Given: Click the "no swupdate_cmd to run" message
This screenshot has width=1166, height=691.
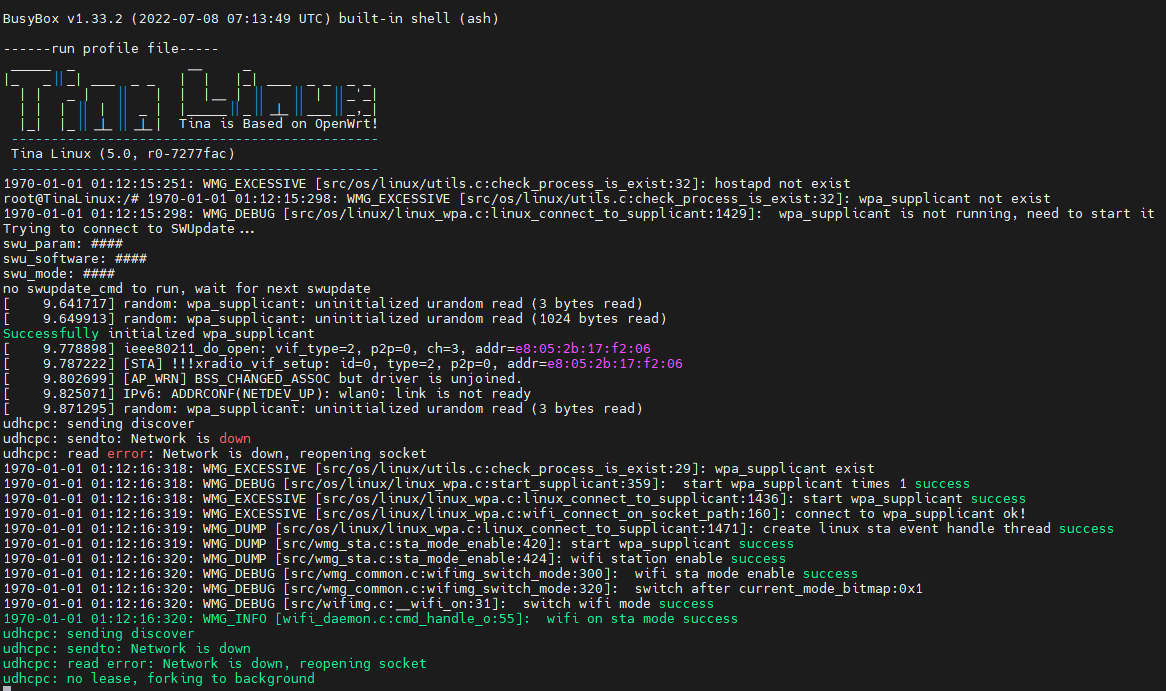Looking at the screenshot, I should click(x=186, y=289).
